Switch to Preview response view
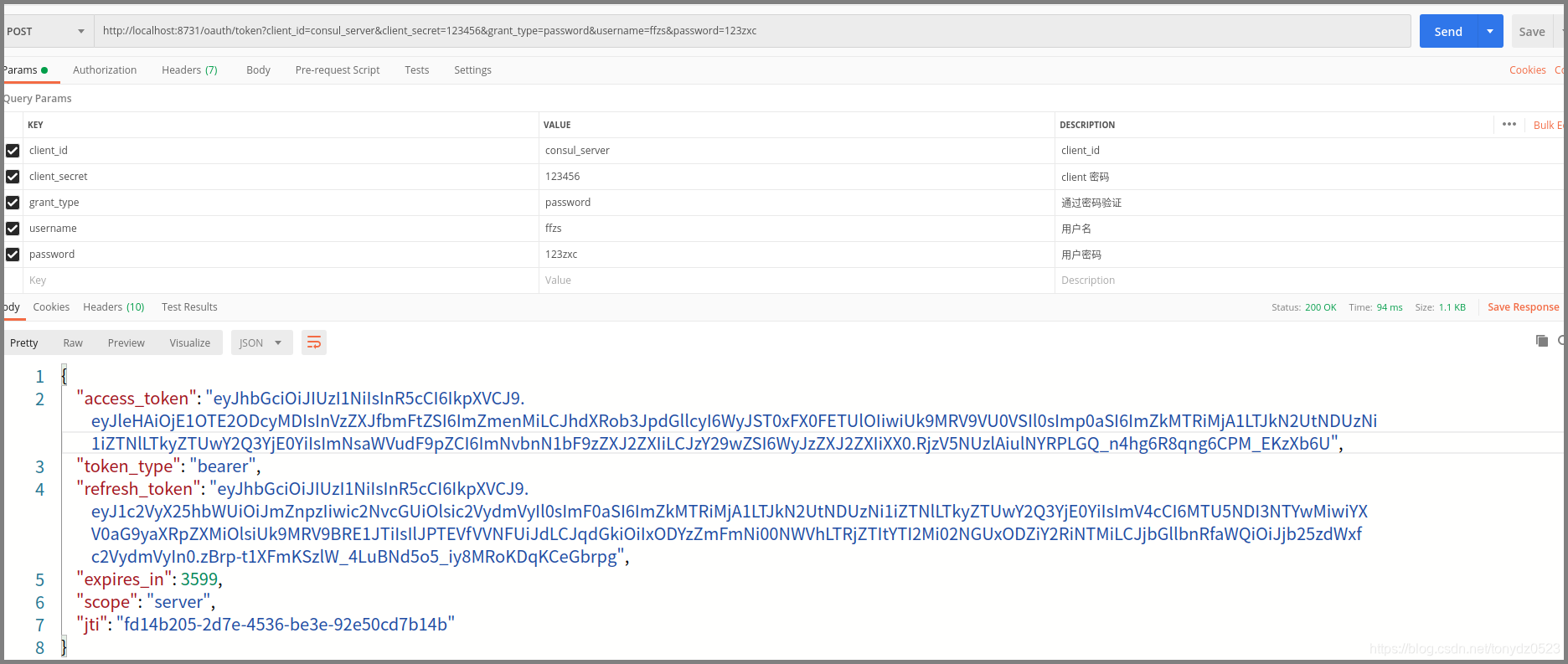Viewport: 1568px width, 664px height. [126, 342]
